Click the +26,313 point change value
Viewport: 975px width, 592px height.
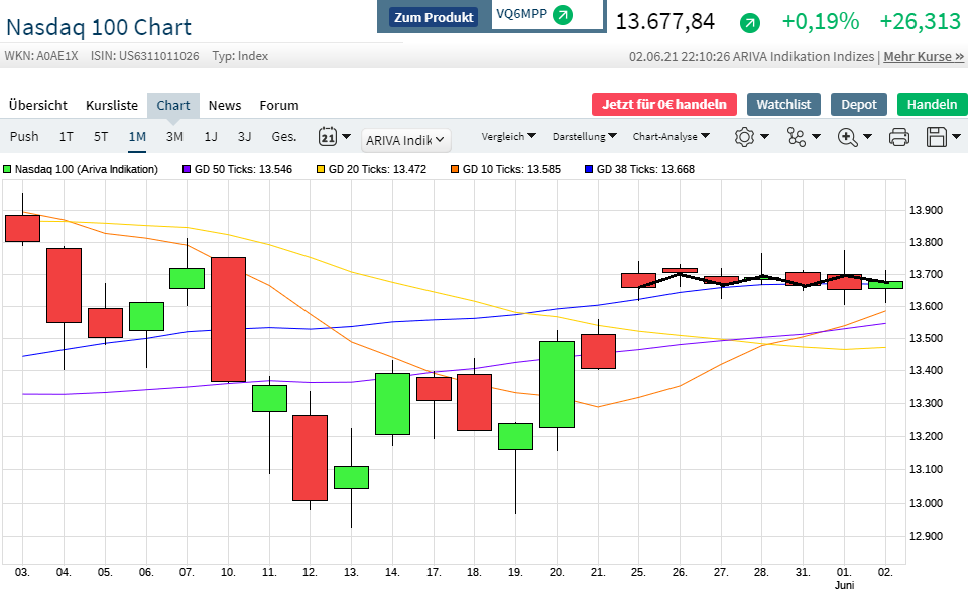click(920, 22)
